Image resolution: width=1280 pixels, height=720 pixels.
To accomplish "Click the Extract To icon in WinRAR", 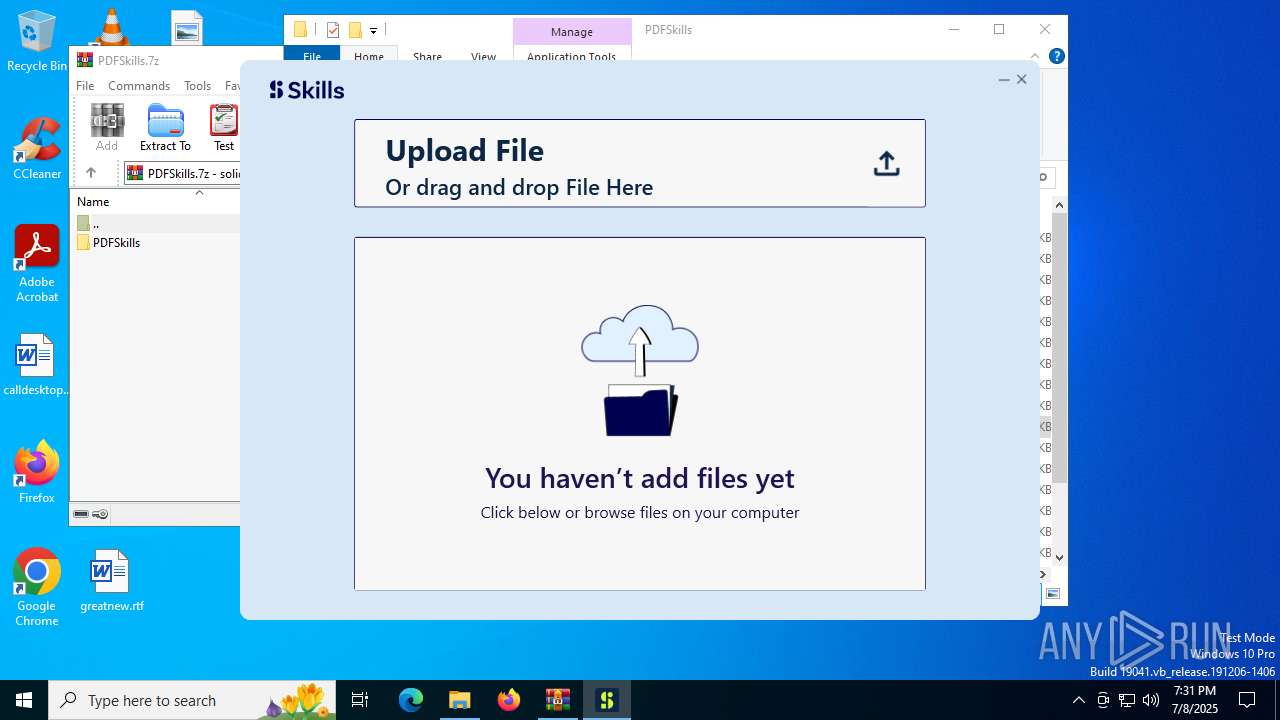I will (165, 128).
